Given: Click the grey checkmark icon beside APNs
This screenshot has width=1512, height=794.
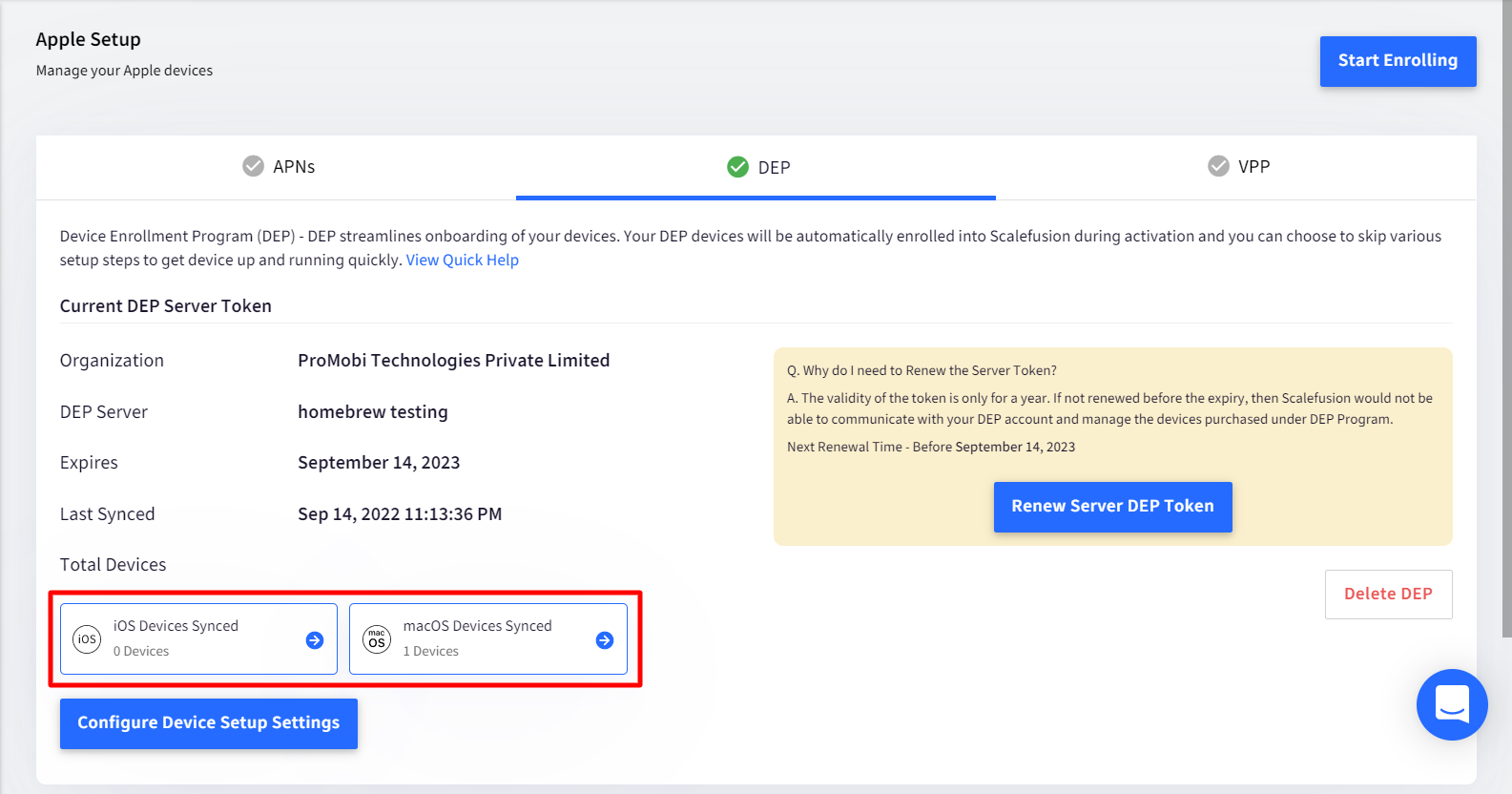Looking at the screenshot, I should coord(253,166).
